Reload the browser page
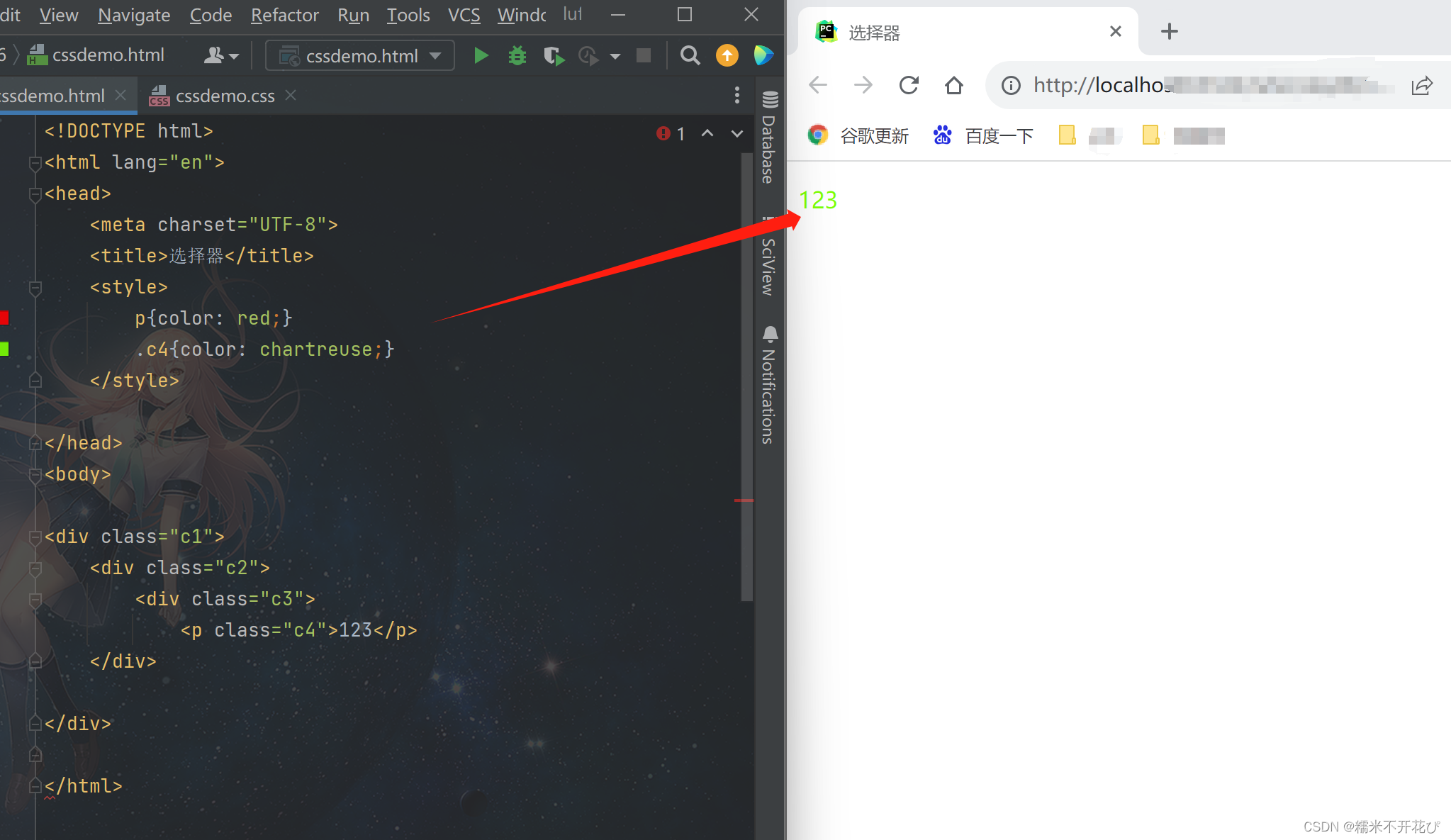This screenshot has height=840, width=1451. point(909,86)
